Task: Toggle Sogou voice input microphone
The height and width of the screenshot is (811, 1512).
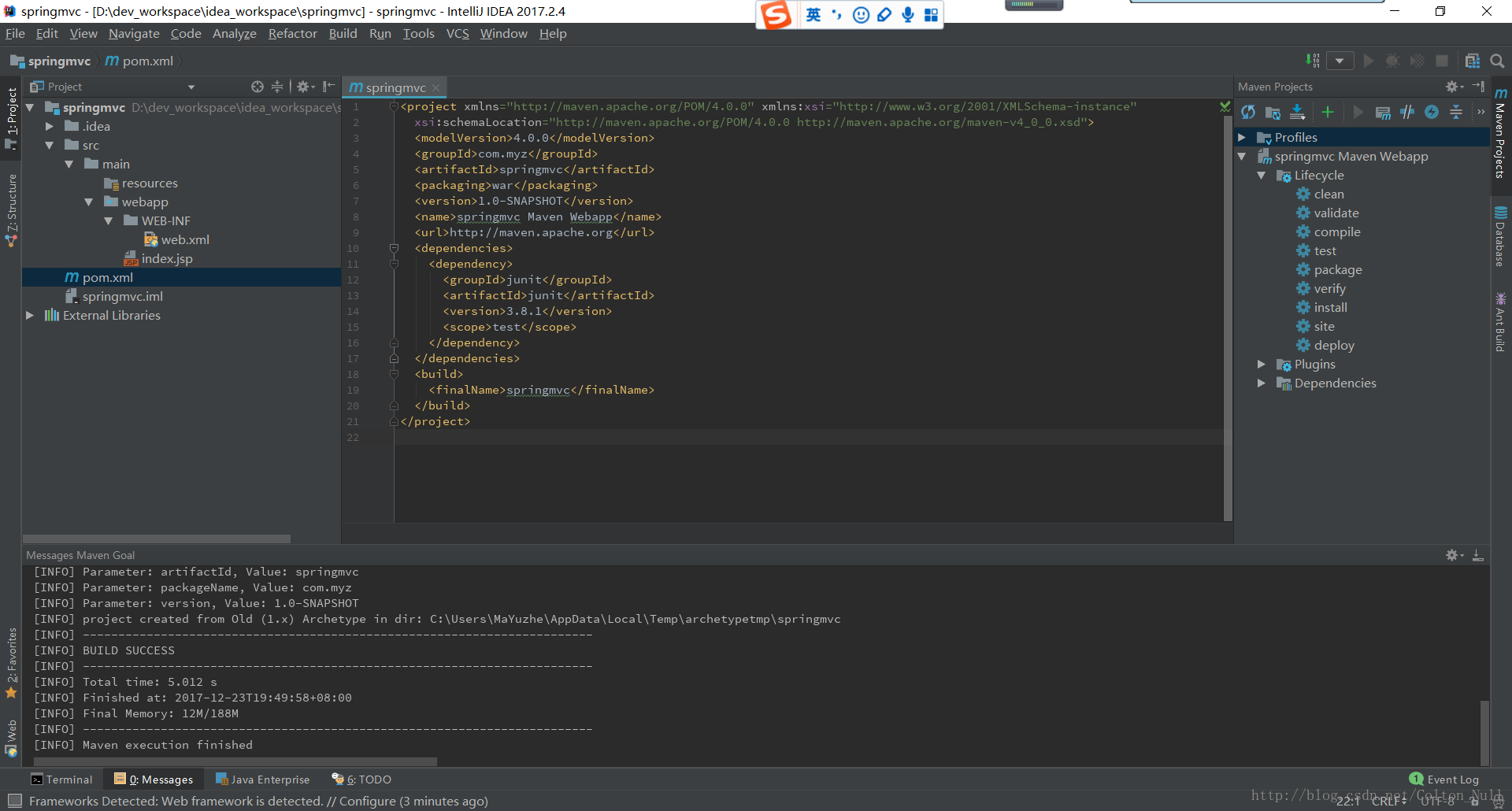Action: coord(908,15)
